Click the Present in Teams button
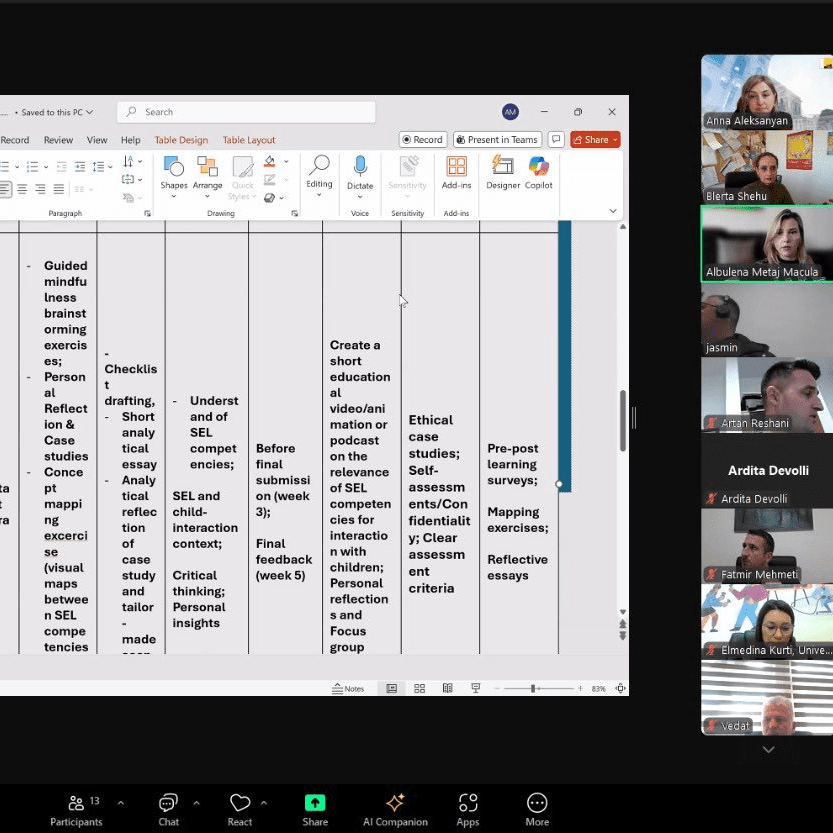833x833 pixels. (497, 140)
